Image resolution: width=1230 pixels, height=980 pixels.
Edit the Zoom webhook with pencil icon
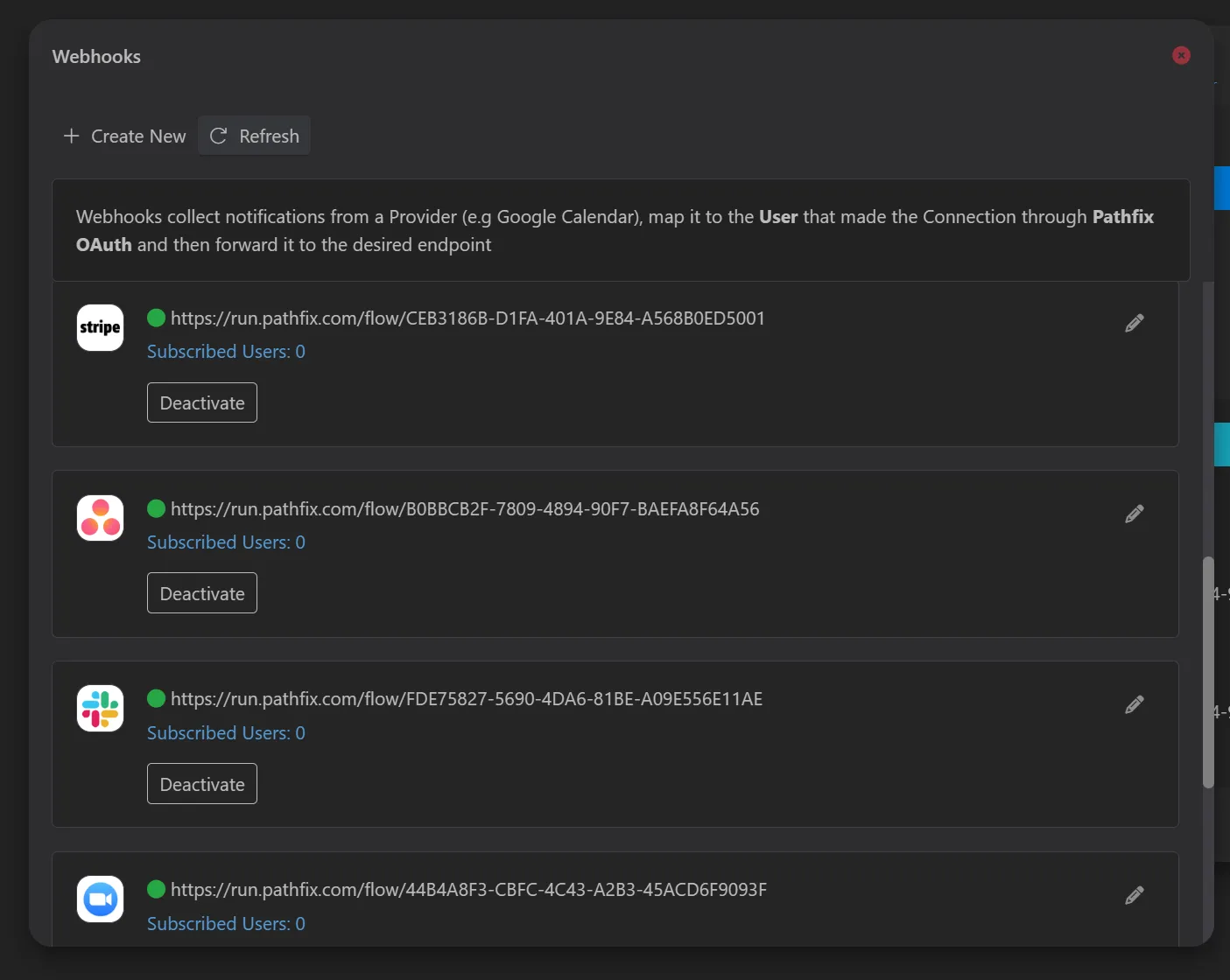(1134, 895)
